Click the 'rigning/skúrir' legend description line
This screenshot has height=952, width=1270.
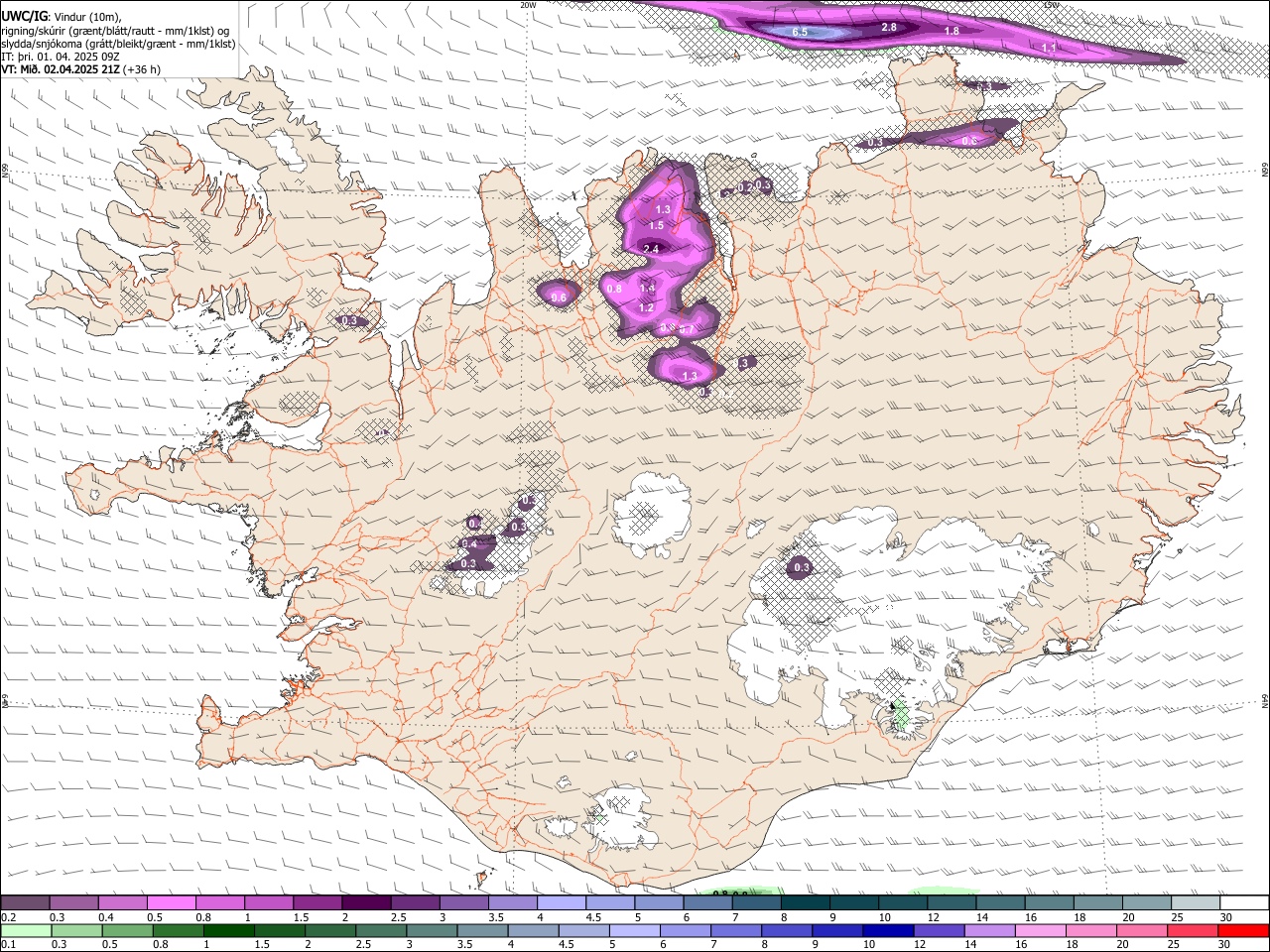pos(113,30)
